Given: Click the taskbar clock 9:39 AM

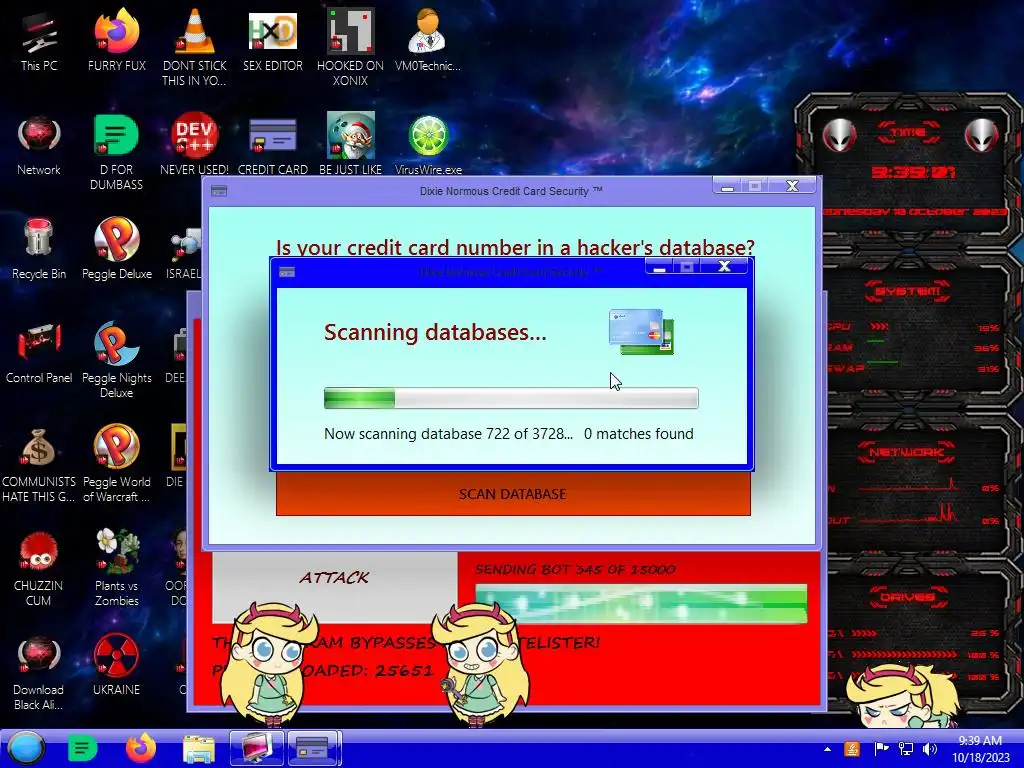Looking at the screenshot, I should click(980, 749).
